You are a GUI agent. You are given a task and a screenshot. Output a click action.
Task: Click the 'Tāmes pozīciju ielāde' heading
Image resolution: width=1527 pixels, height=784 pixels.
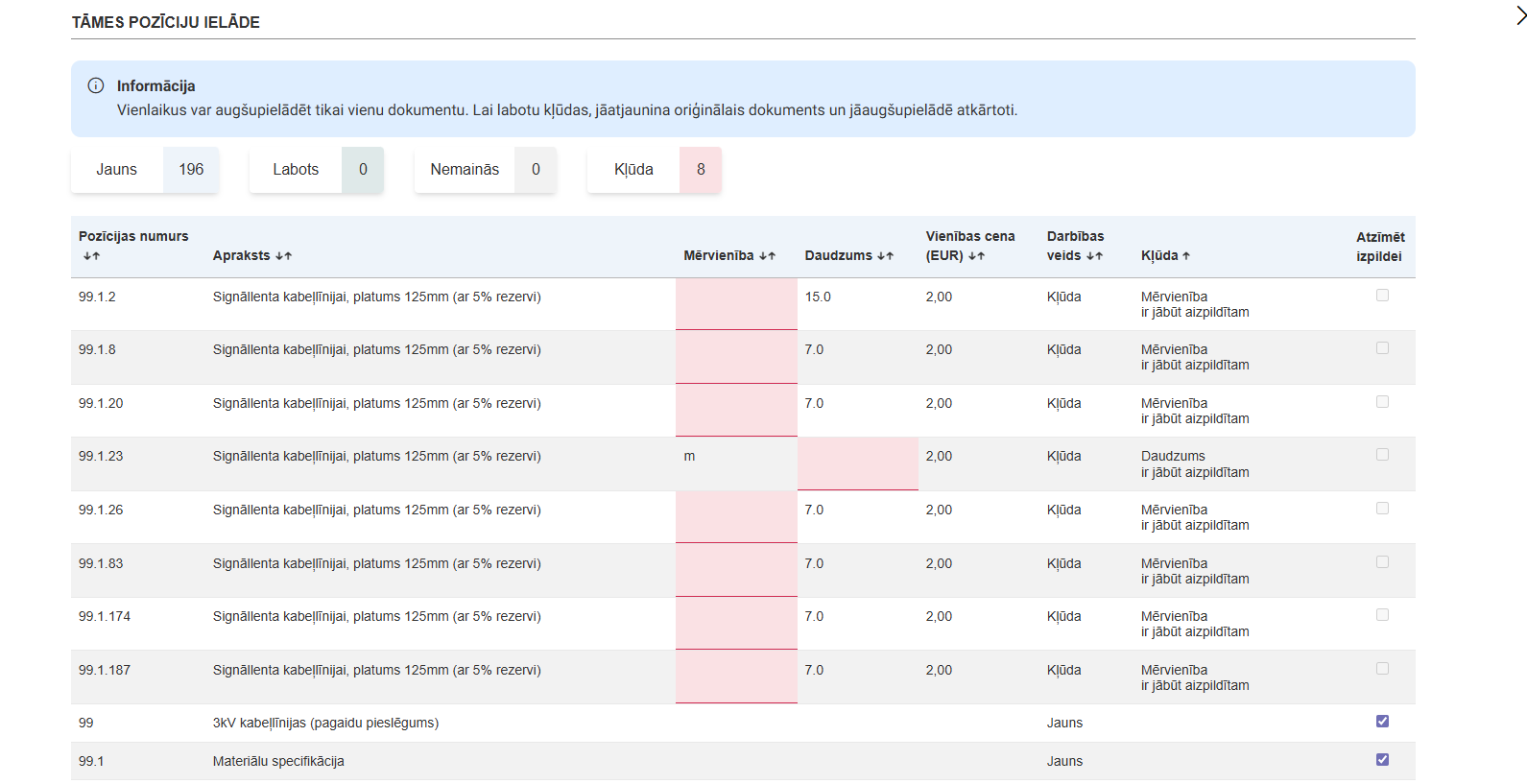coord(166,22)
